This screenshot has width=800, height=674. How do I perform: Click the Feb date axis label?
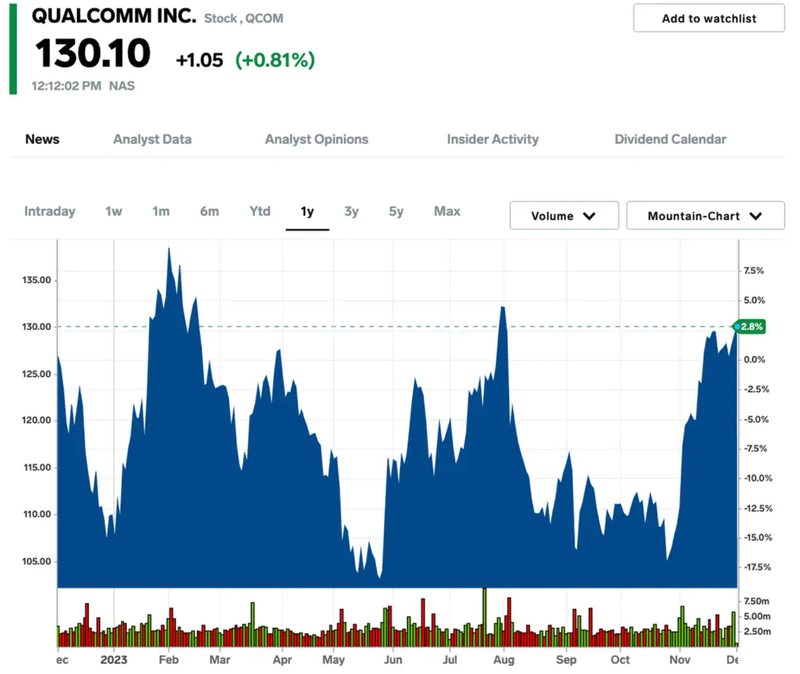point(169,660)
